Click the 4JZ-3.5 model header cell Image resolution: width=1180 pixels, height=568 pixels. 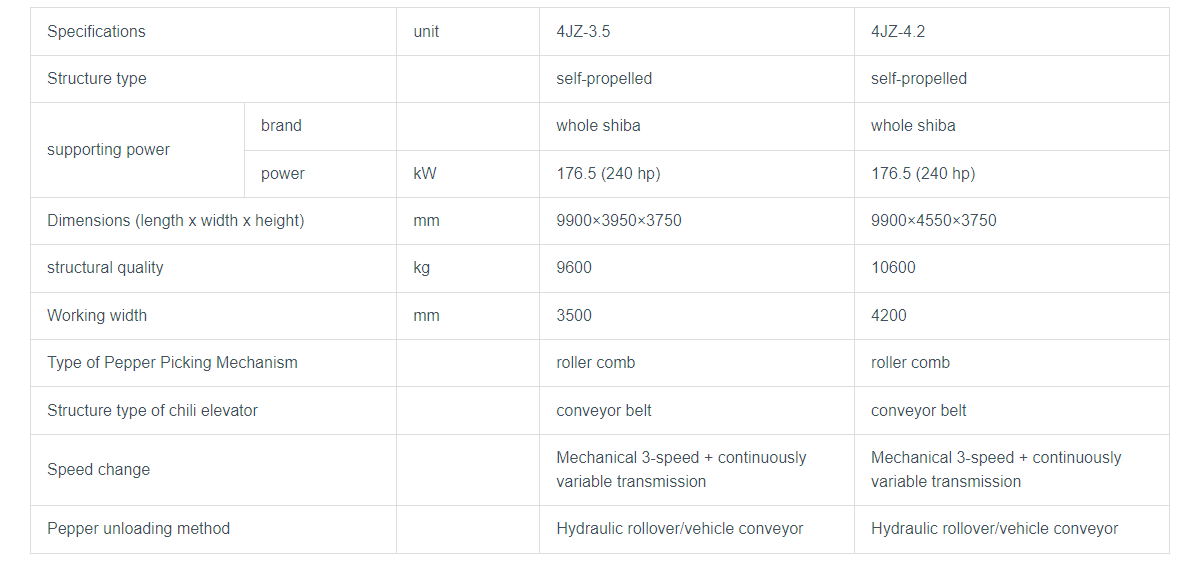(x=583, y=31)
